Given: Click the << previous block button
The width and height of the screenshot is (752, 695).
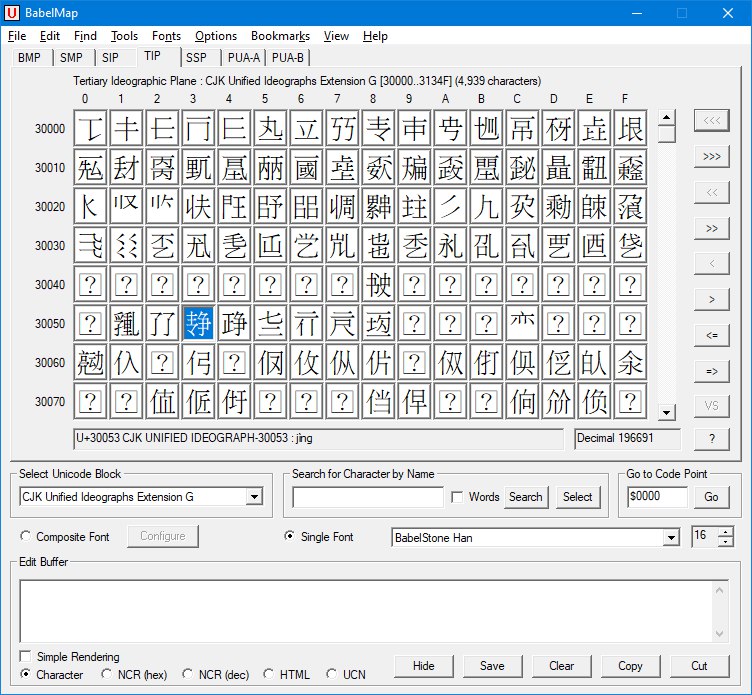Looking at the screenshot, I should point(711,192).
